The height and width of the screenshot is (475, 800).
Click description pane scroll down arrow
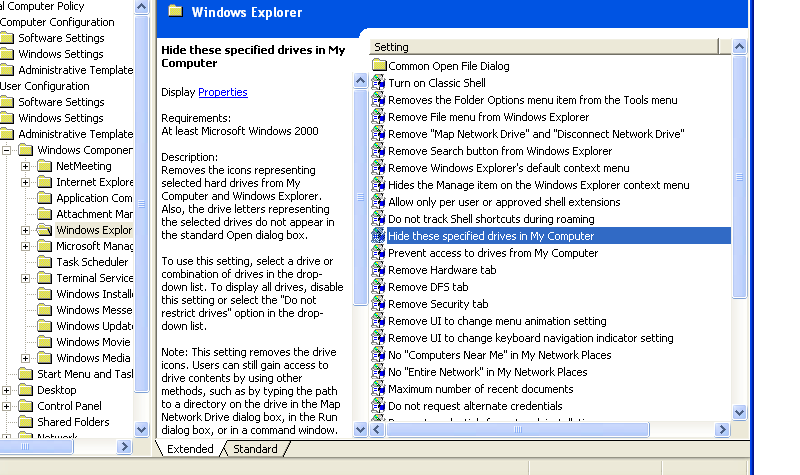360,430
